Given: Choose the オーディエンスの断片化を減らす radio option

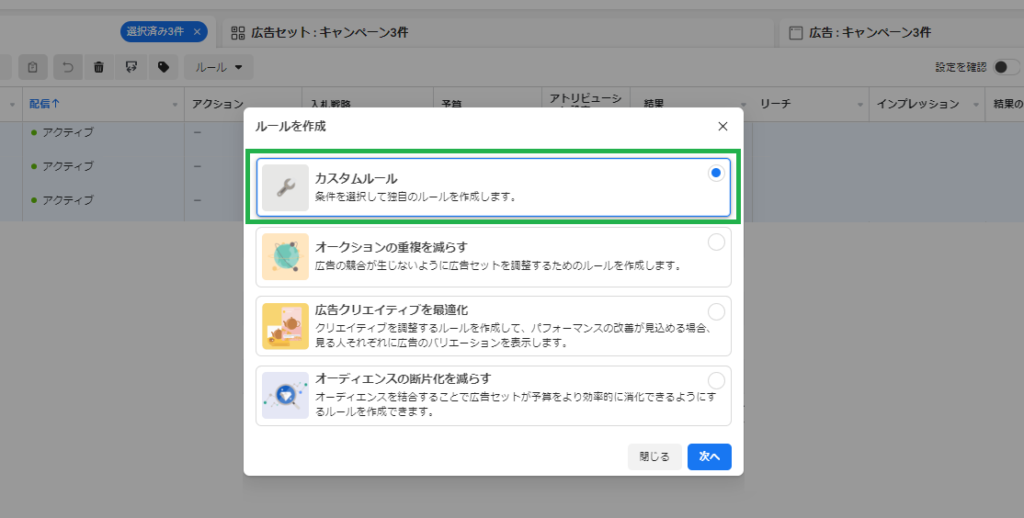Looking at the screenshot, I should [716, 381].
